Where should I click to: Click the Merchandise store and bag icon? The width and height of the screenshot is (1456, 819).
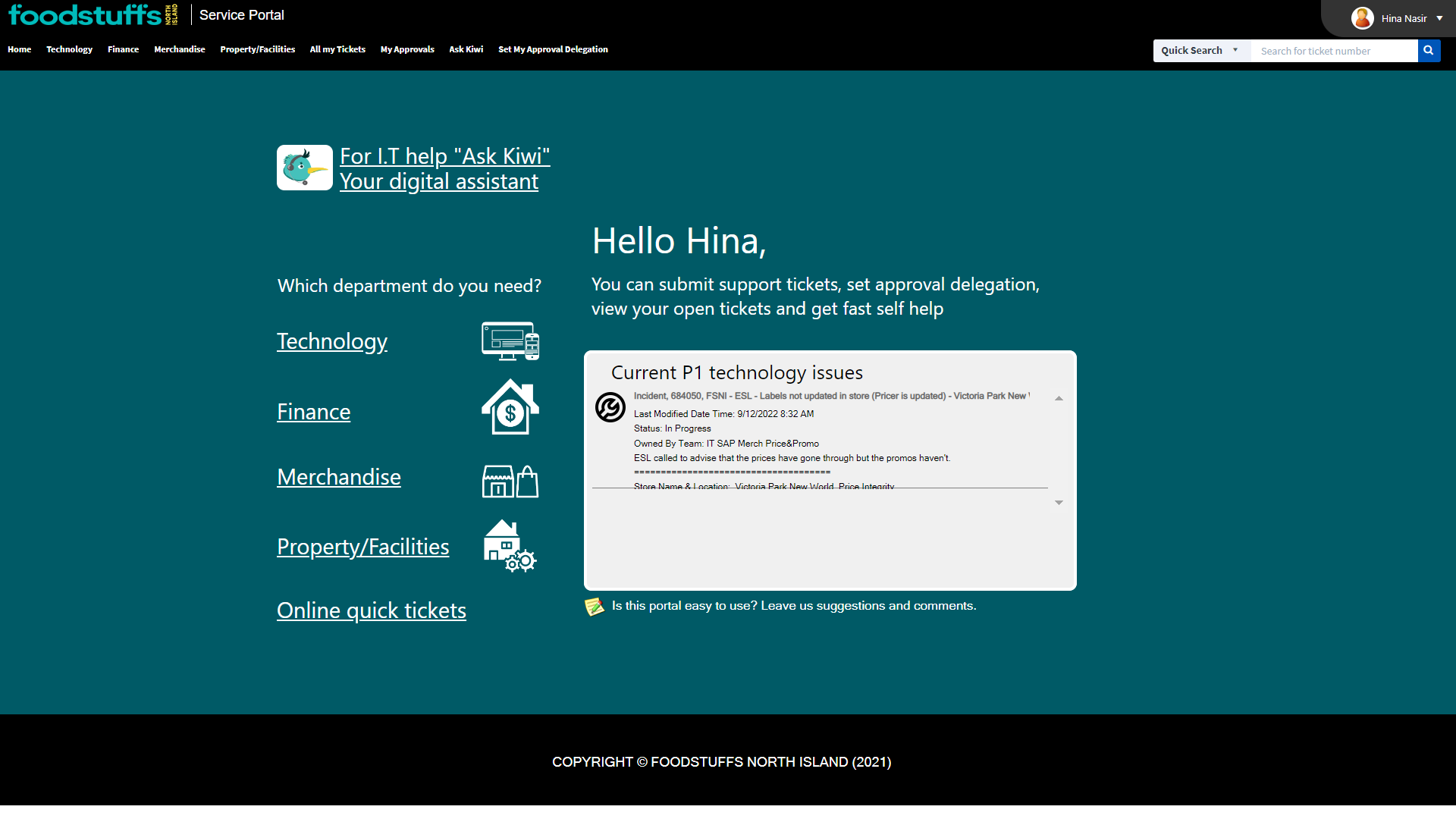point(510,482)
